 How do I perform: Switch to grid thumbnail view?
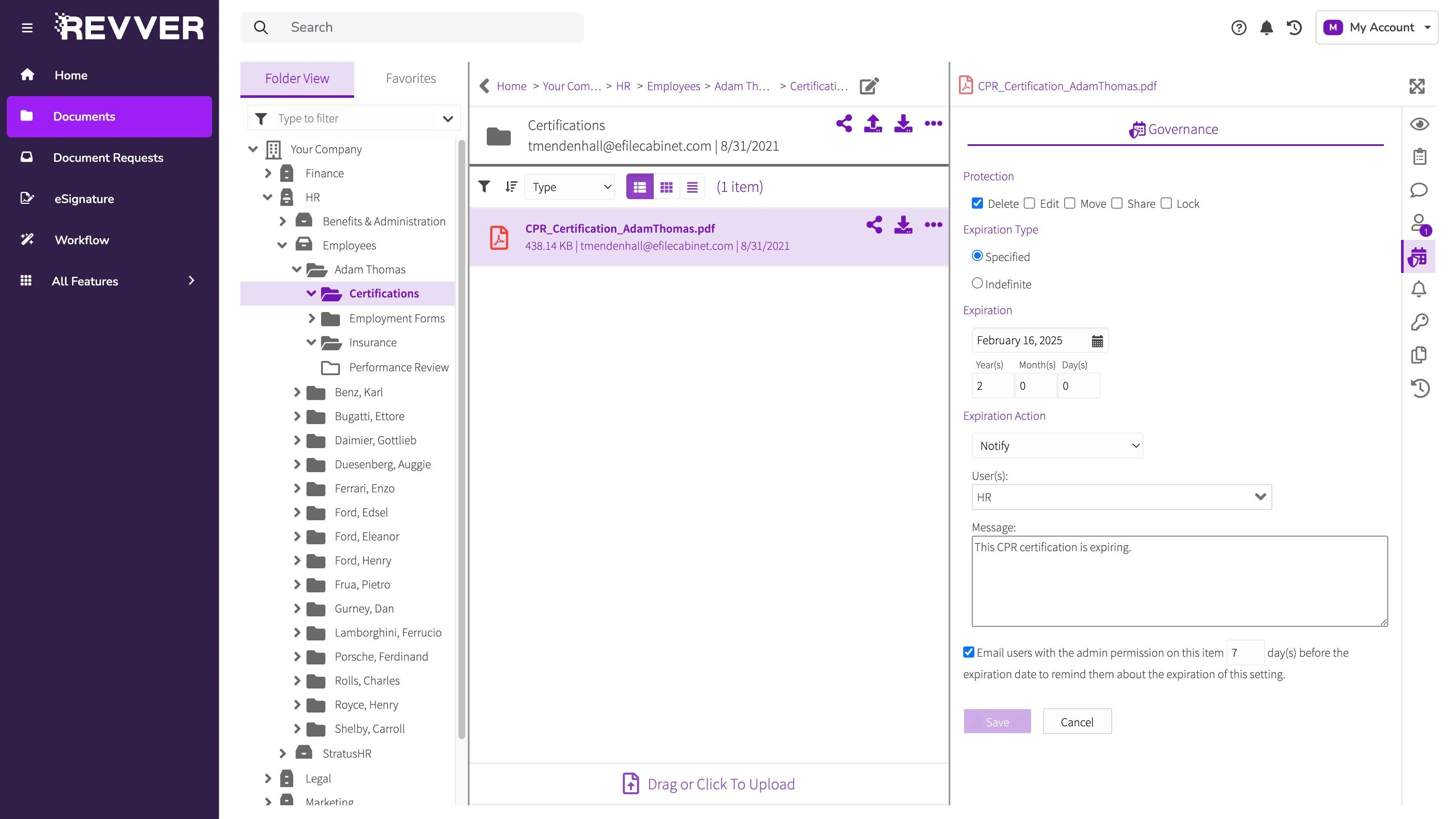pos(666,187)
